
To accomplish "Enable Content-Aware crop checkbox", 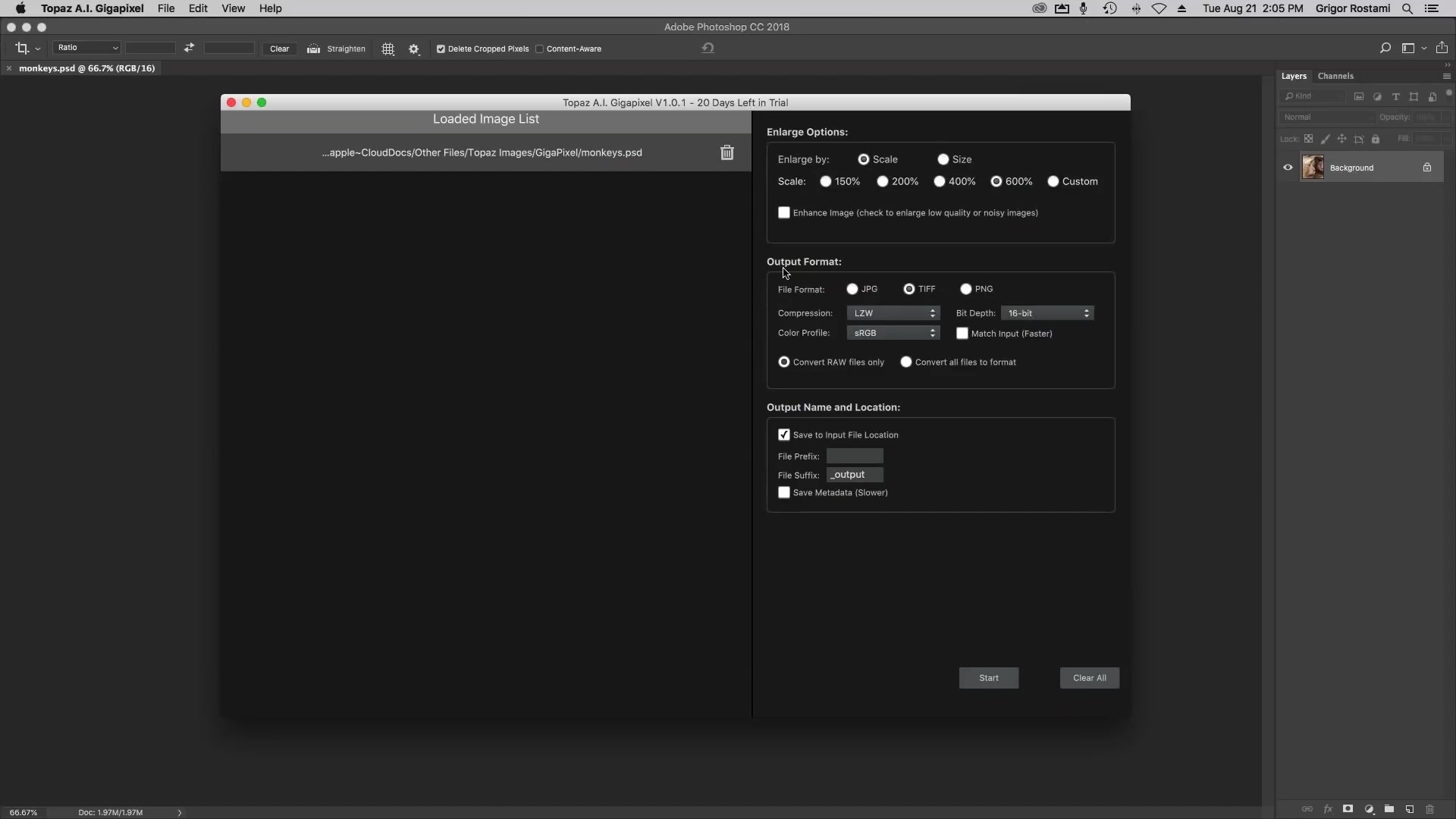I will 539,49.
